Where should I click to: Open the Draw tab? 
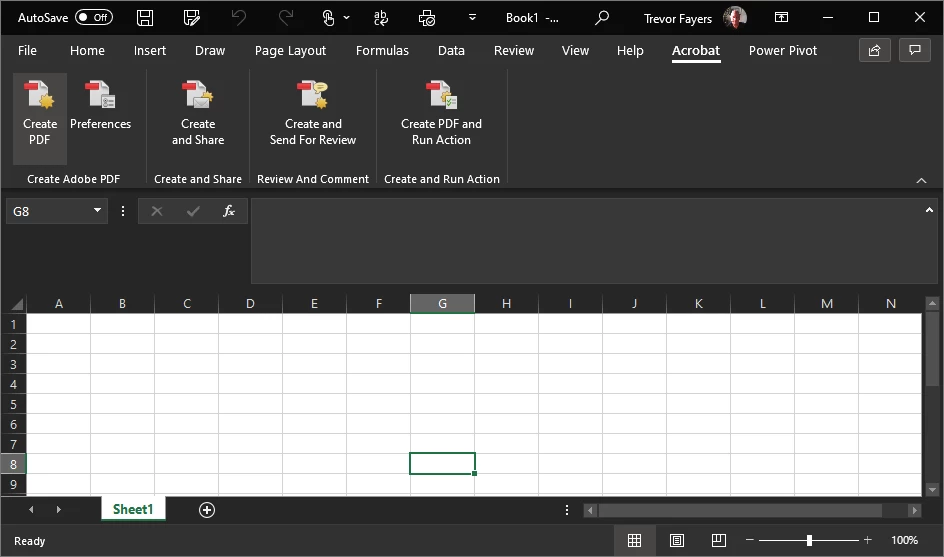click(x=210, y=51)
